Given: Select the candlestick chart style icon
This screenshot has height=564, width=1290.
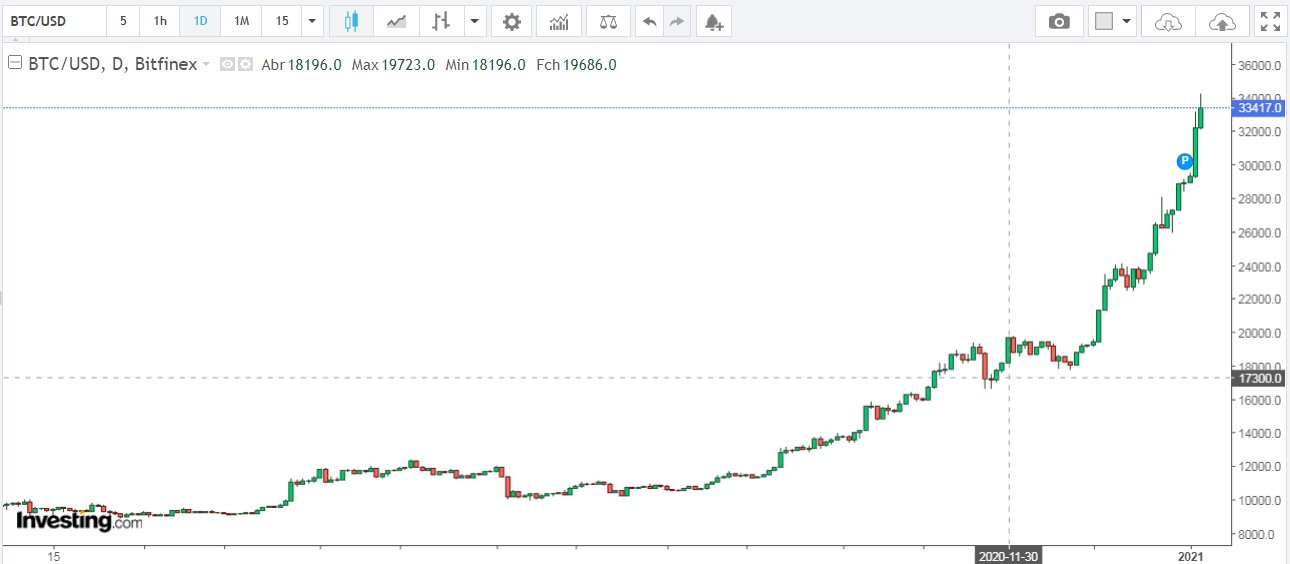Looking at the screenshot, I should [x=351, y=21].
